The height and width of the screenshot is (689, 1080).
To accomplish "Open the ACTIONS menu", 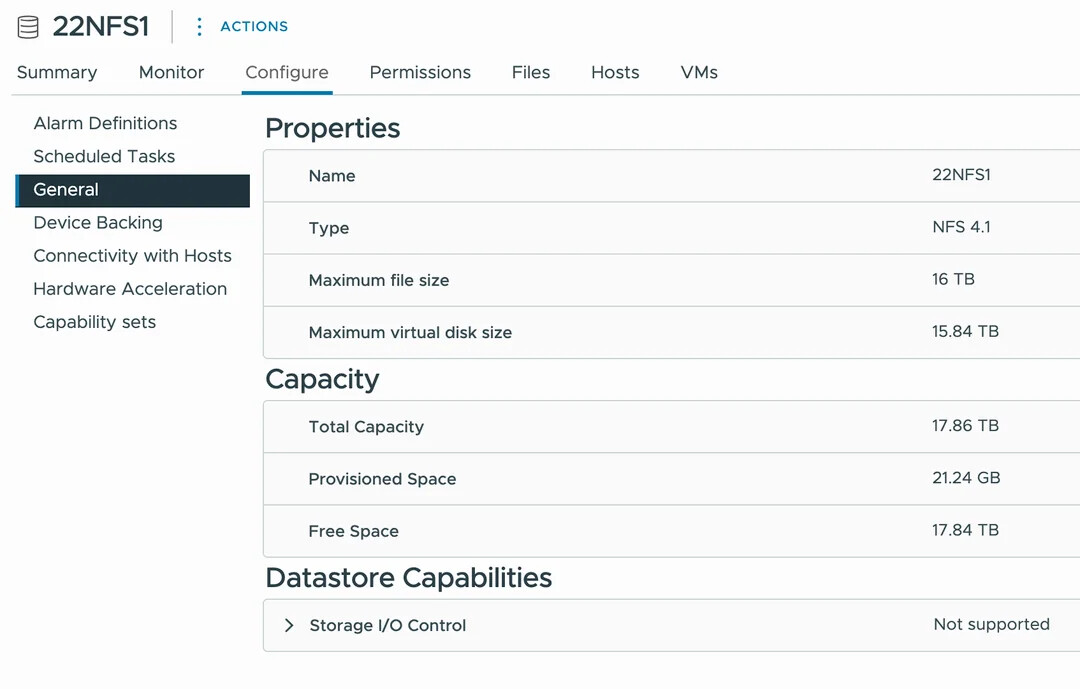I will coord(254,27).
